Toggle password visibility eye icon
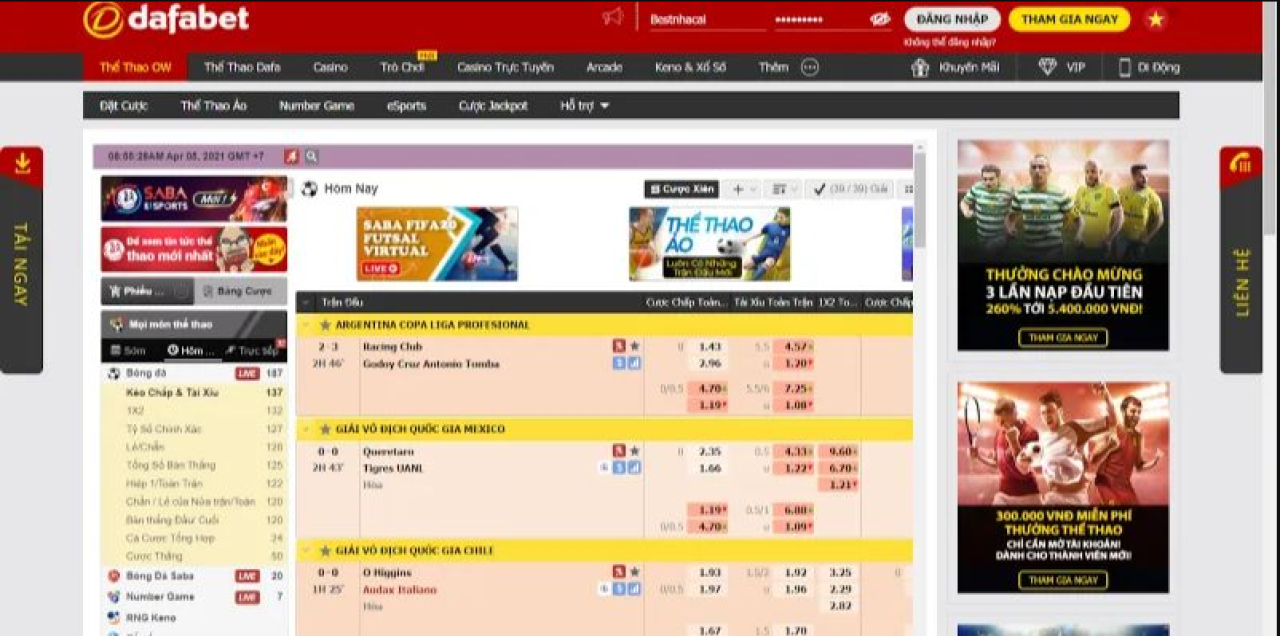 click(x=880, y=19)
